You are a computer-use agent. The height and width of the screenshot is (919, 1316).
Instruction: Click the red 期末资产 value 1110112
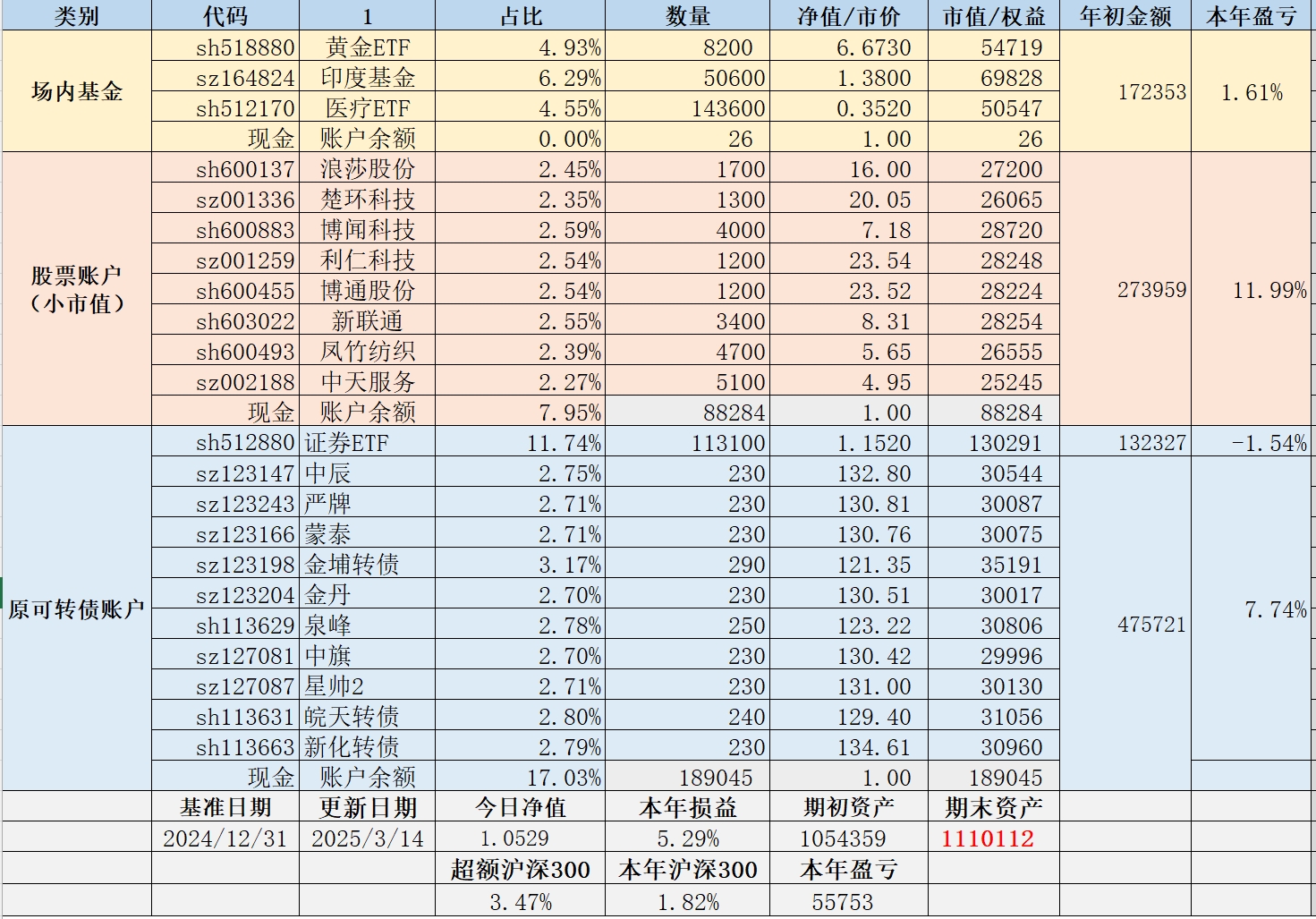[994, 838]
